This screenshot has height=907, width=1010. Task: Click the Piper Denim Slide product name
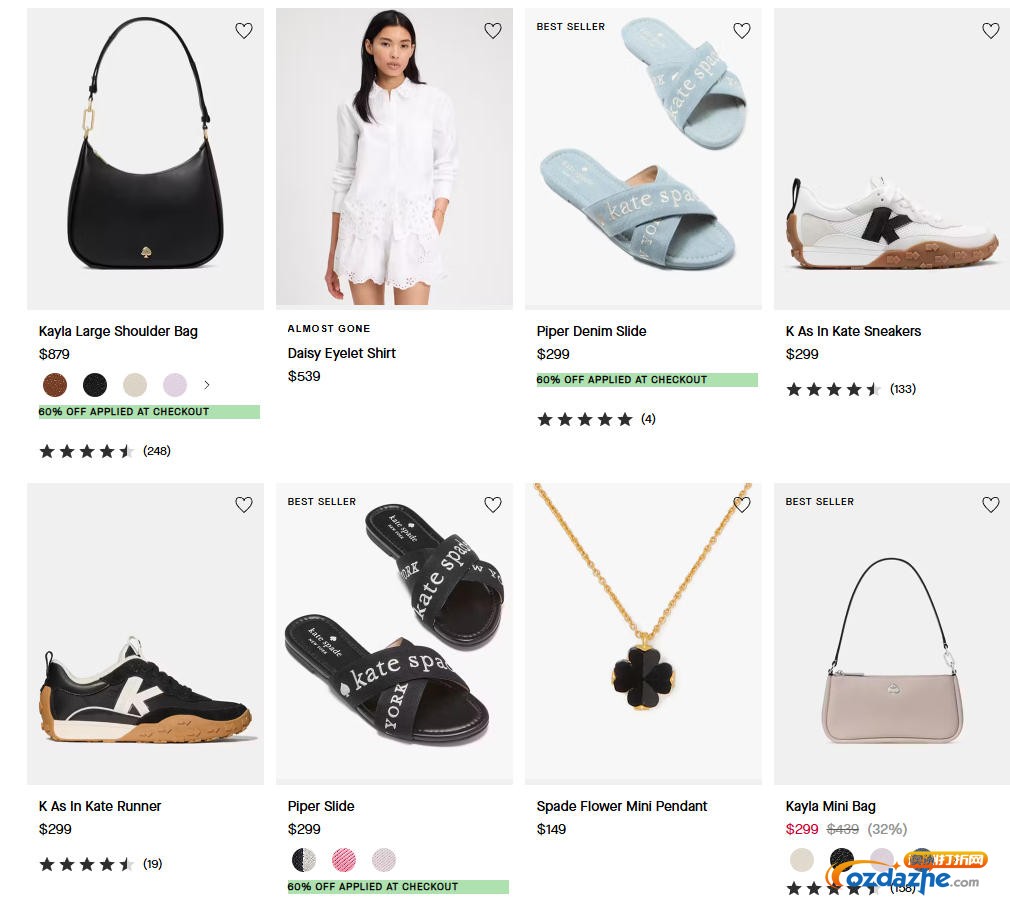click(591, 331)
